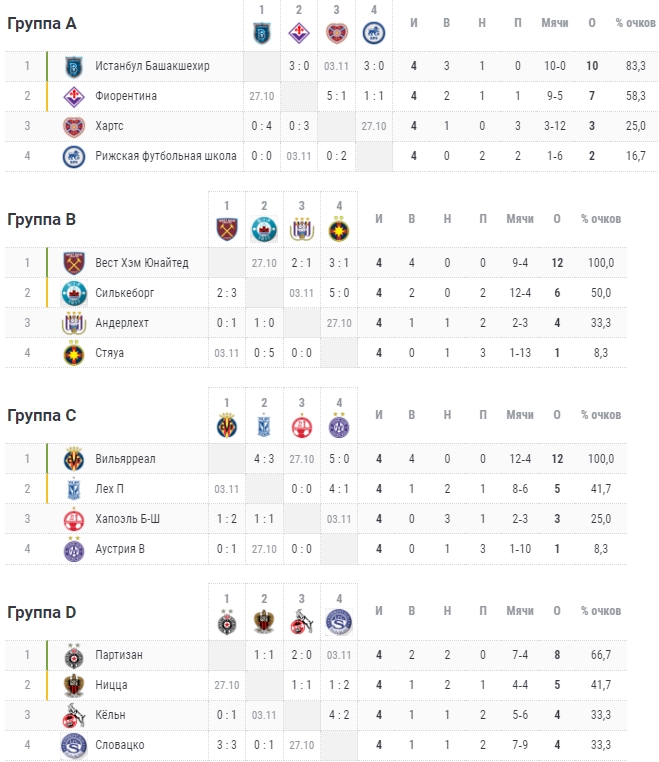Click the Fiorentina logo in standings row
The image size is (659, 762).
pyautogui.click(x=74, y=96)
